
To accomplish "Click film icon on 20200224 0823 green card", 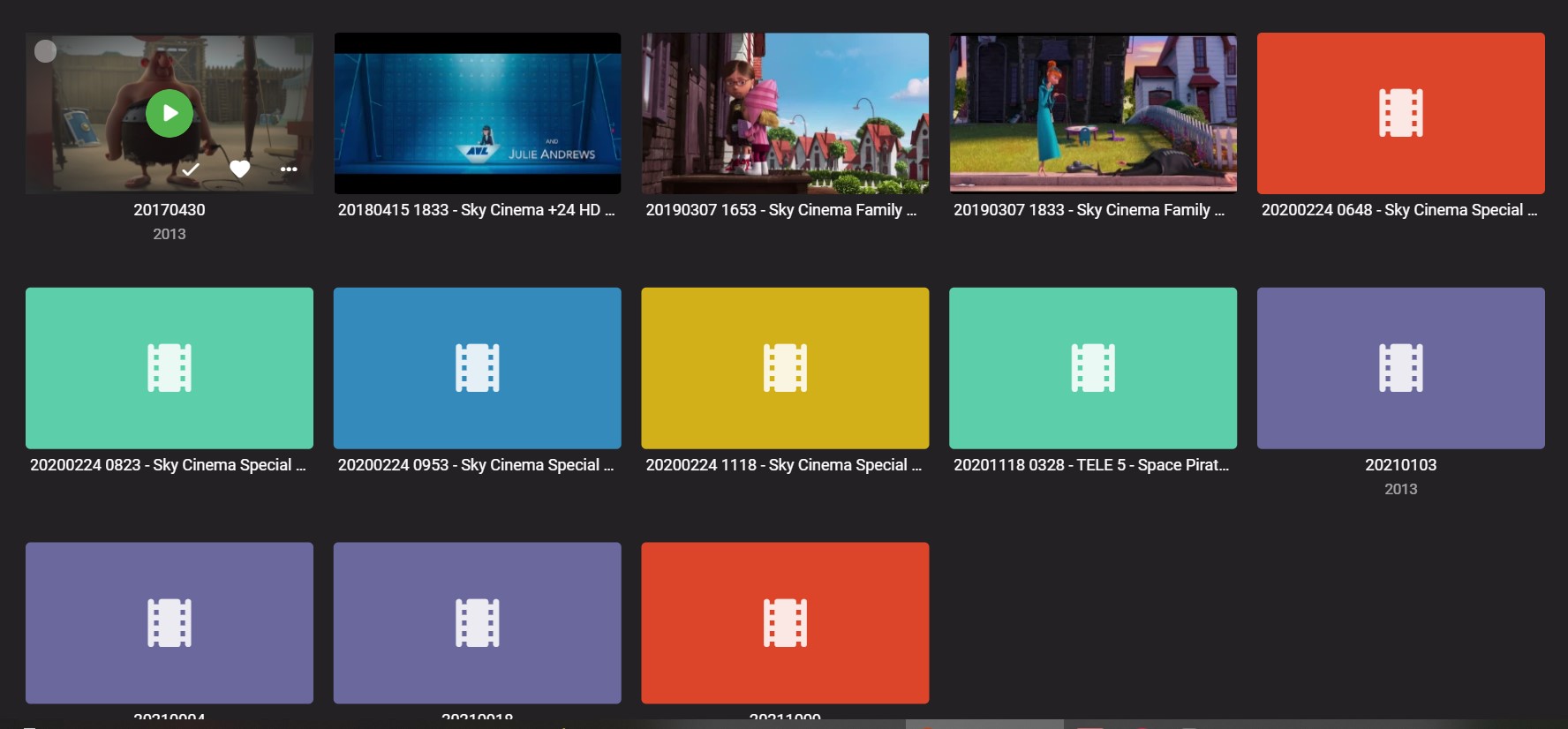I will tap(170, 368).
